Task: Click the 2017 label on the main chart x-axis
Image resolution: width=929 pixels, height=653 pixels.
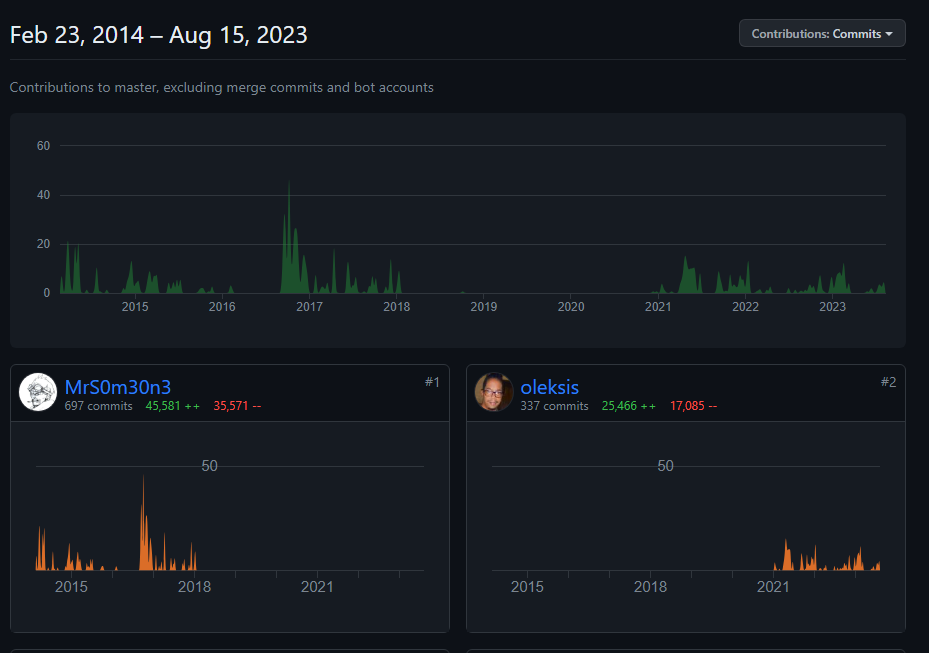Action: click(309, 307)
